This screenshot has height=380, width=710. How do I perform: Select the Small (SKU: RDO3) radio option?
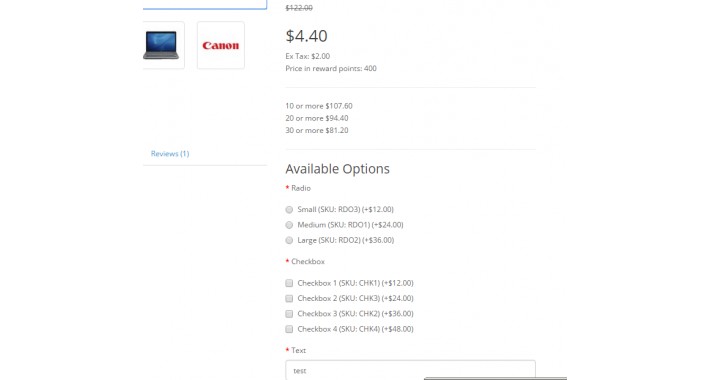289,210
